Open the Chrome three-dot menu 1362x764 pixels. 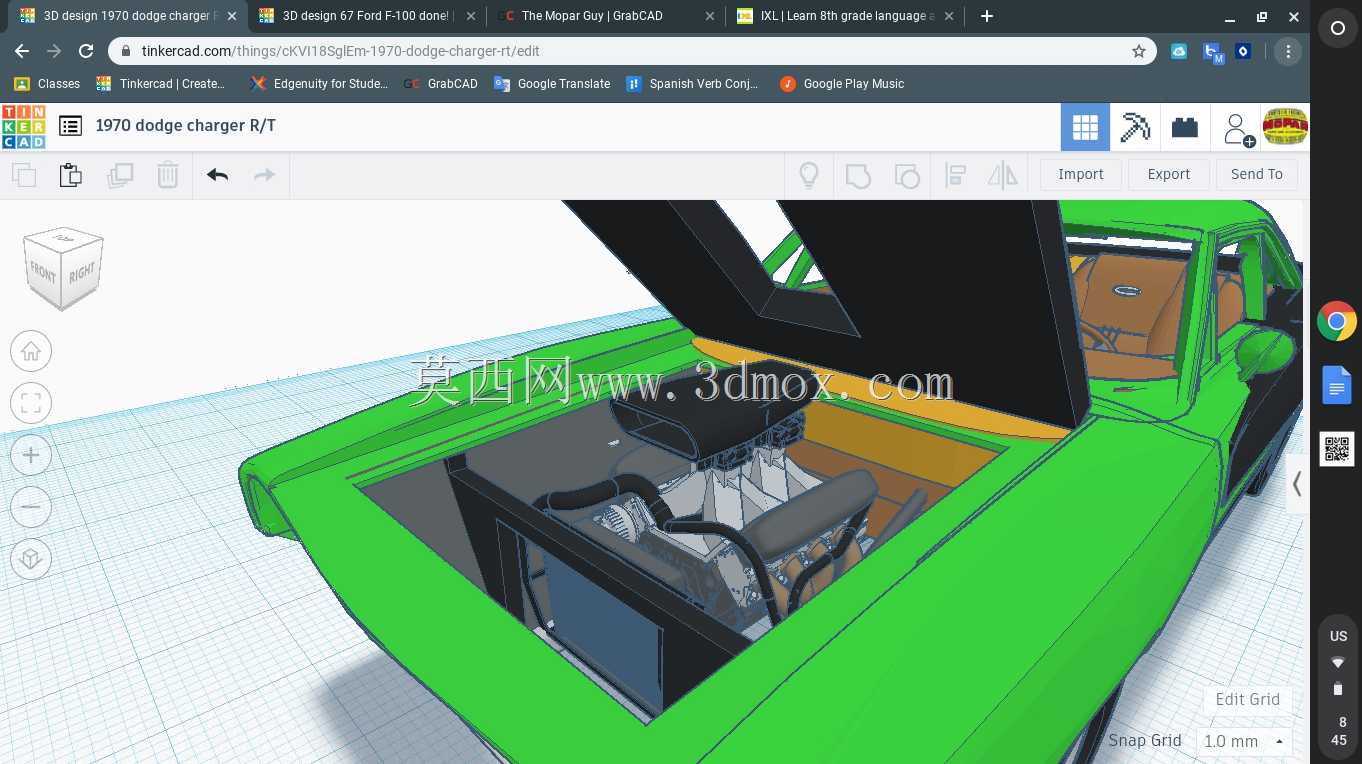[1288, 51]
